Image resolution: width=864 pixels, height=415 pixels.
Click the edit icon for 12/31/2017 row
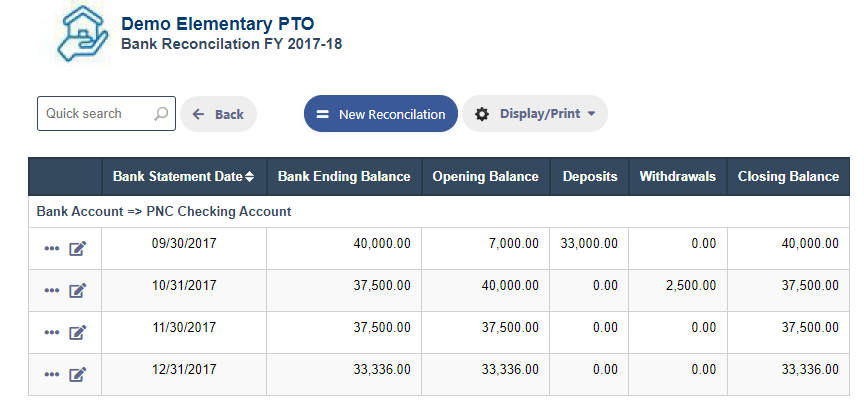point(78,375)
